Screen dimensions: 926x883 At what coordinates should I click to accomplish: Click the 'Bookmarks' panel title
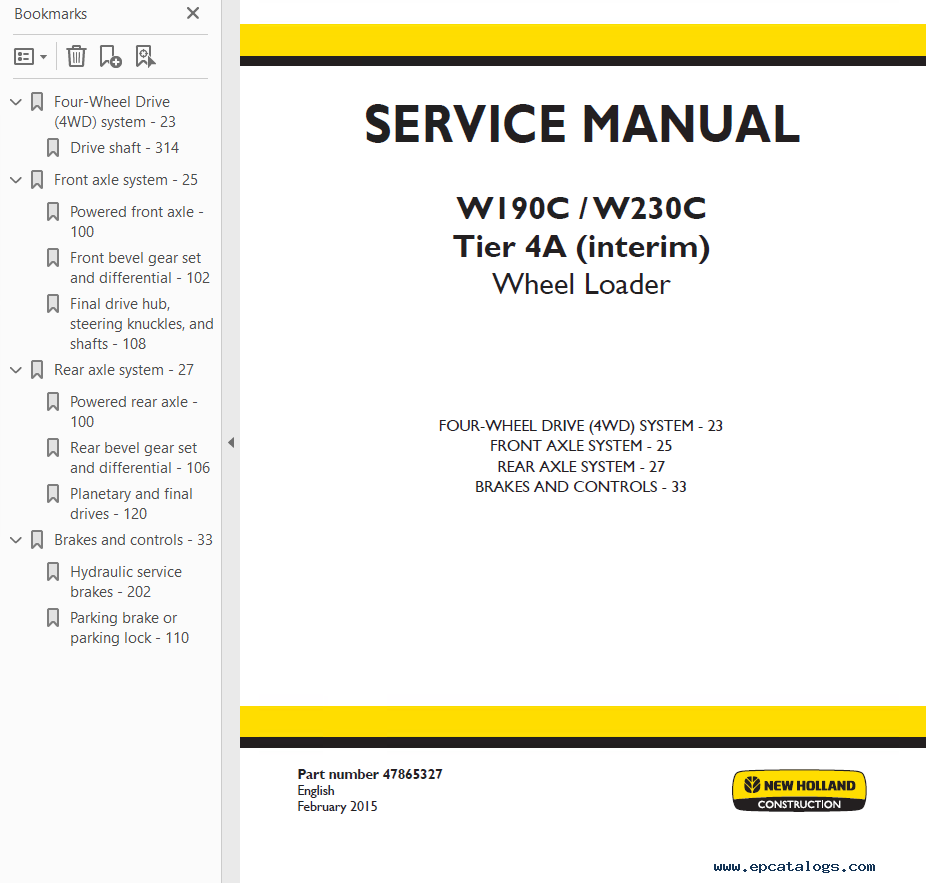coord(51,14)
